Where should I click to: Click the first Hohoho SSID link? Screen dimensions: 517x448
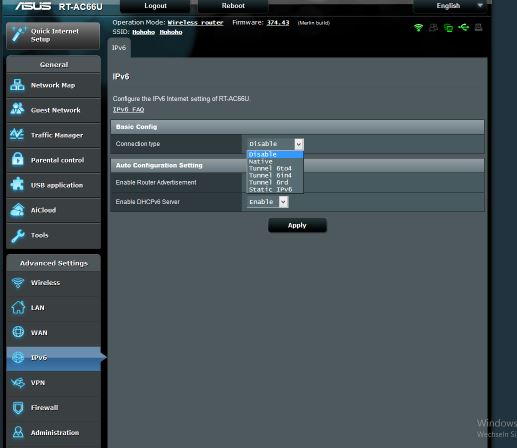tap(144, 32)
